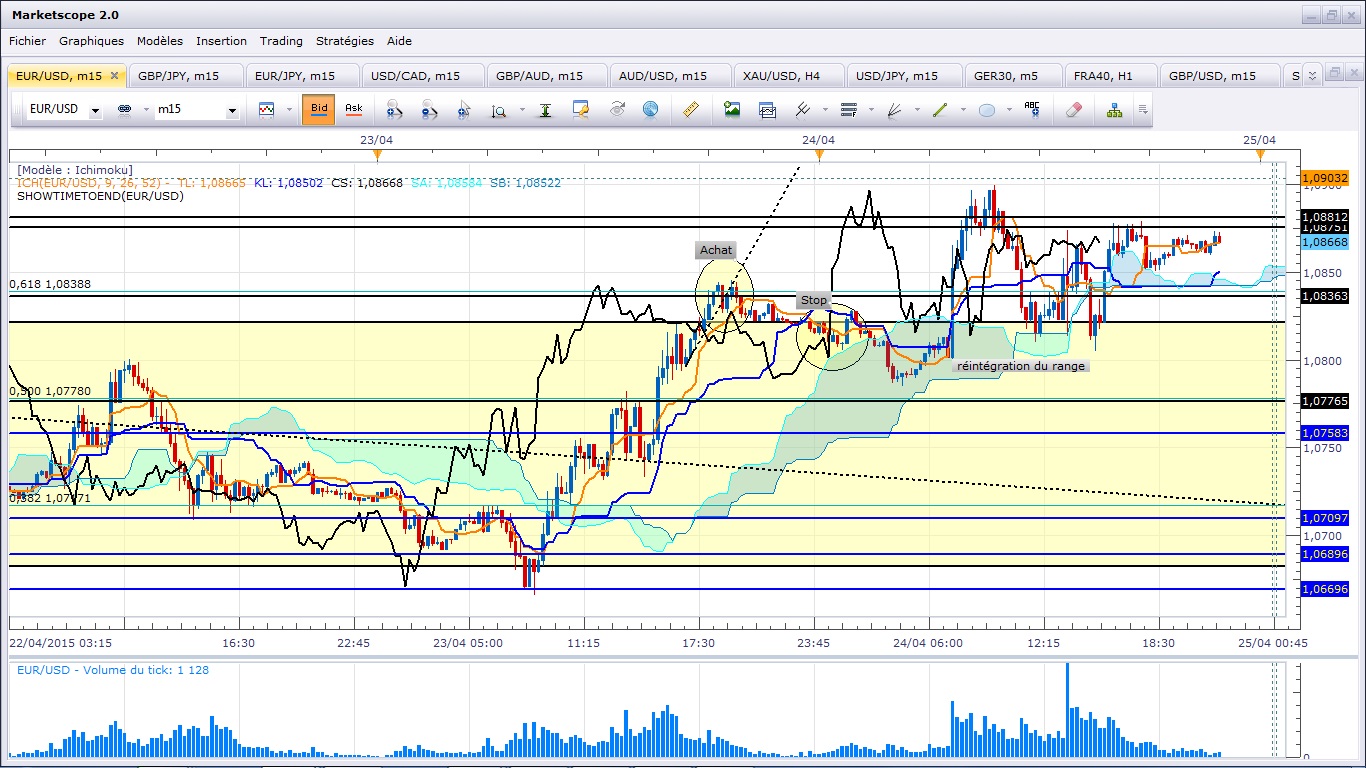Expand the chart type dropdown arrow
The height and width of the screenshot is (768, 1366).
(x=287, y=110)
